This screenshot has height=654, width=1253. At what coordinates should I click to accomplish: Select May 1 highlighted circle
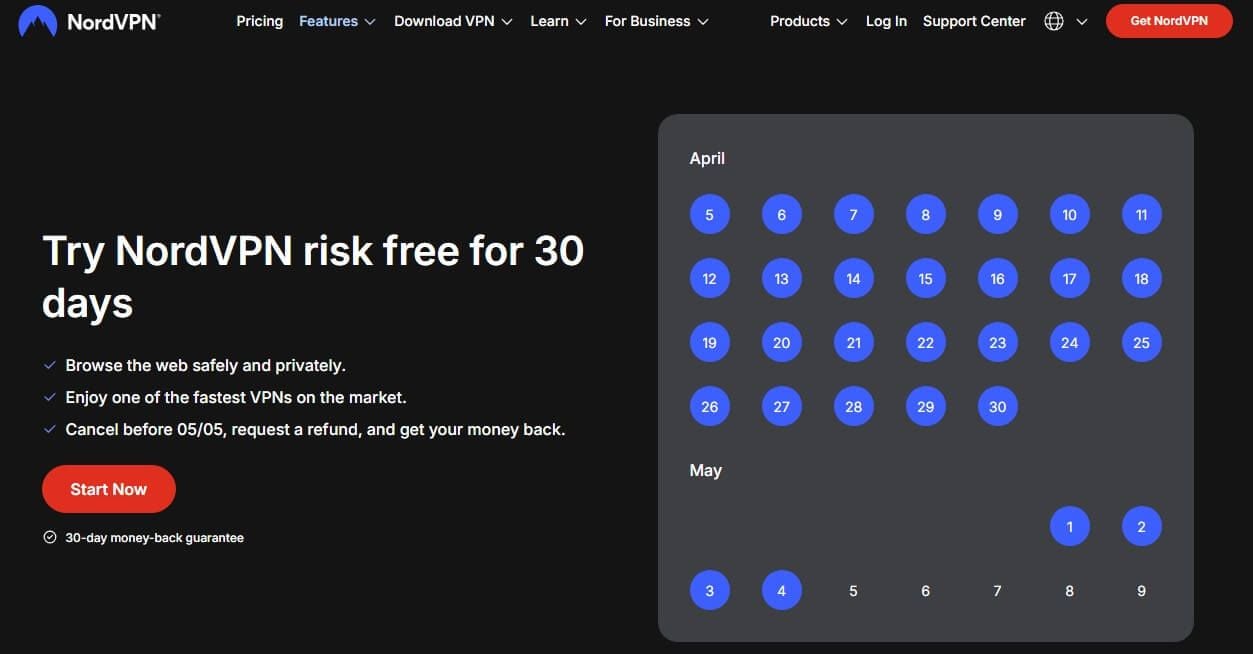click(x=1069, y=527)
